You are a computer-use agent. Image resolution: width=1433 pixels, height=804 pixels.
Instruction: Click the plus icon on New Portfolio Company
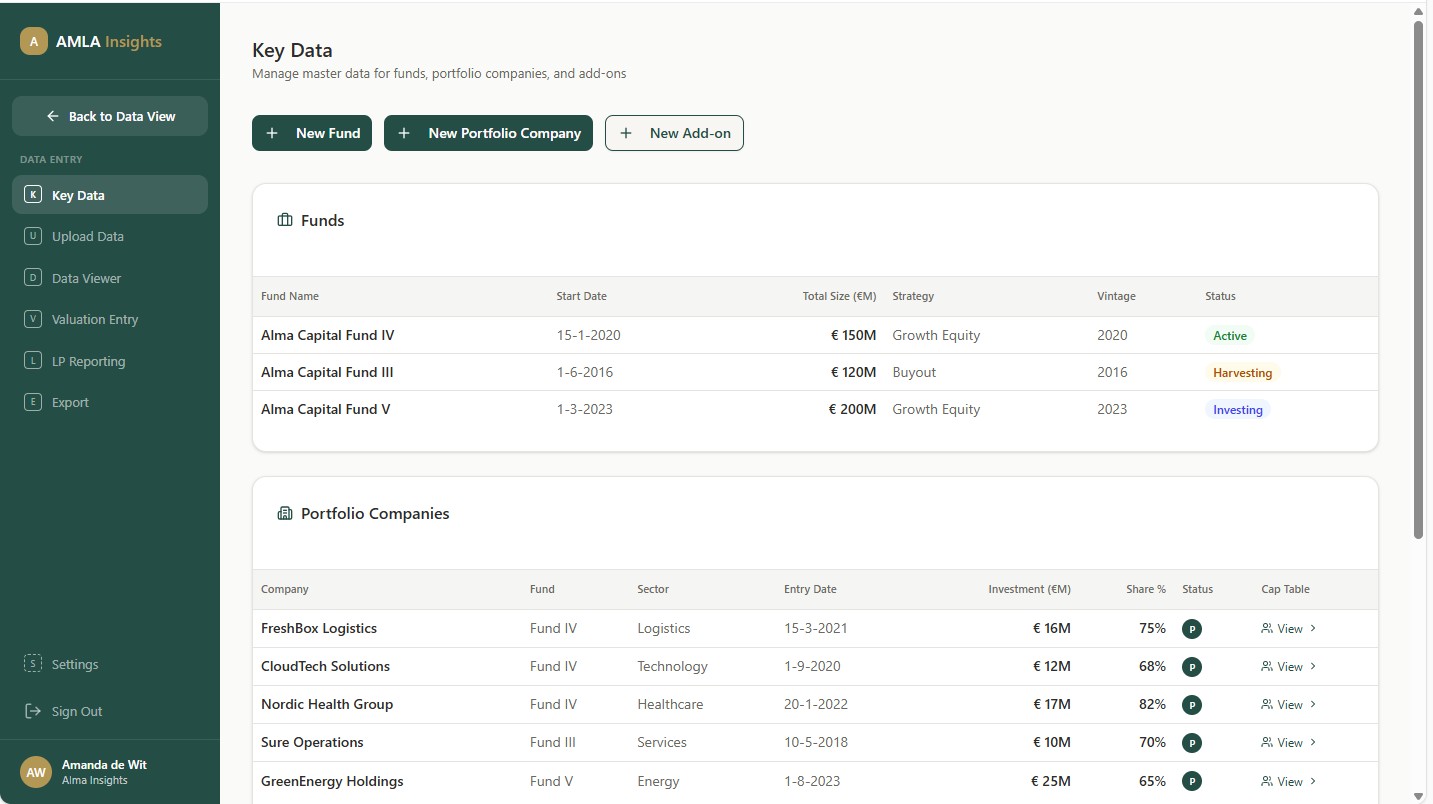click(404, 133)
